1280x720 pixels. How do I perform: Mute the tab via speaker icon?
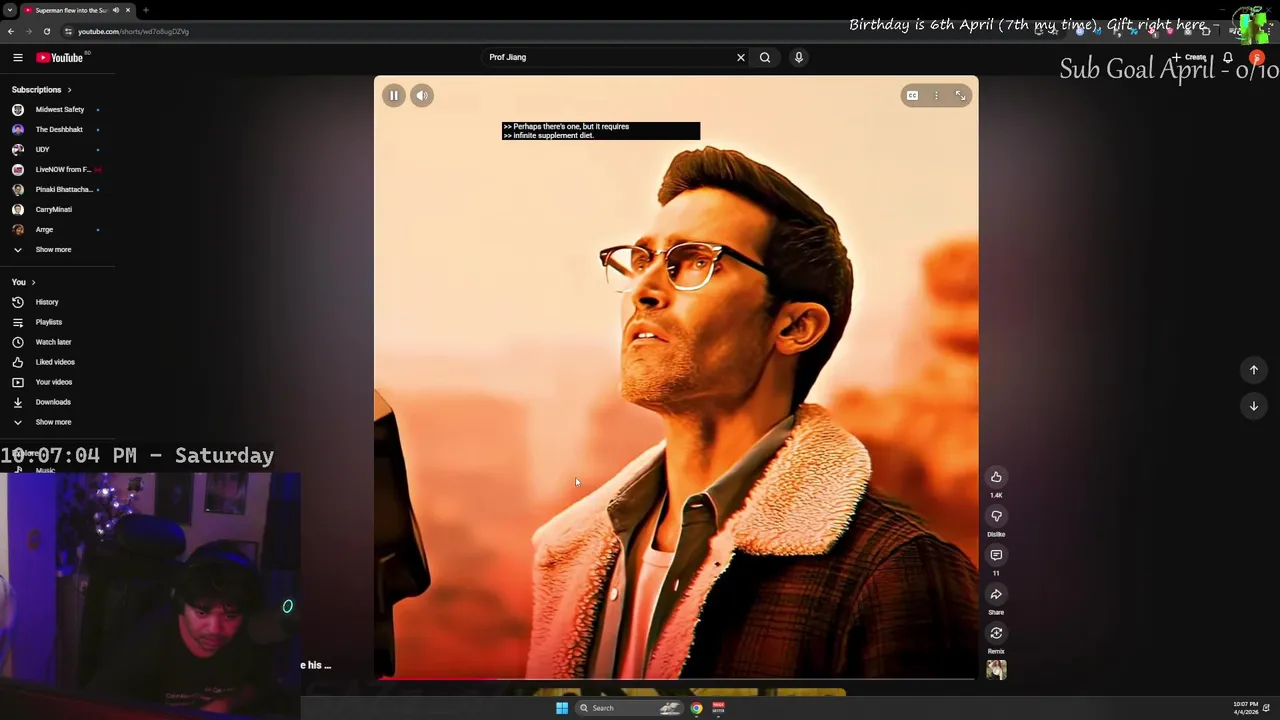(x=116, y=10)
